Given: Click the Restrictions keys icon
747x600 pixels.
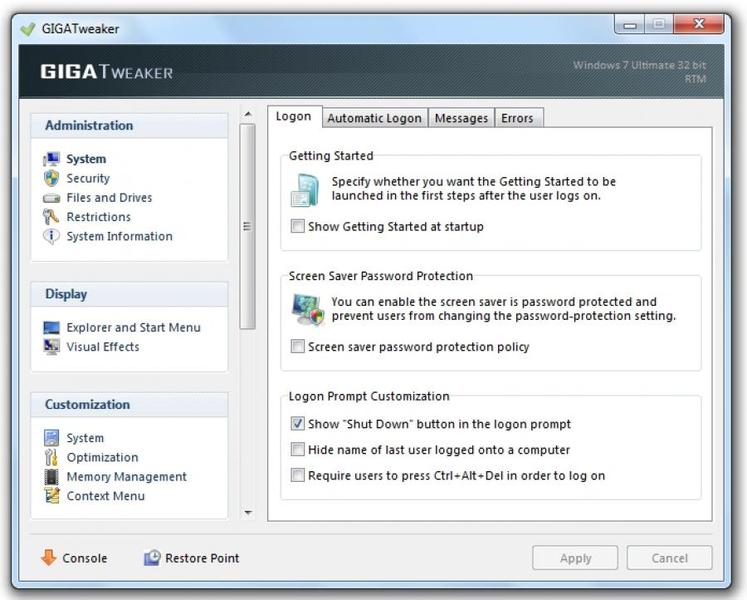Looking at the screenshot, I should pyautogui.click(x=51, y=217).
